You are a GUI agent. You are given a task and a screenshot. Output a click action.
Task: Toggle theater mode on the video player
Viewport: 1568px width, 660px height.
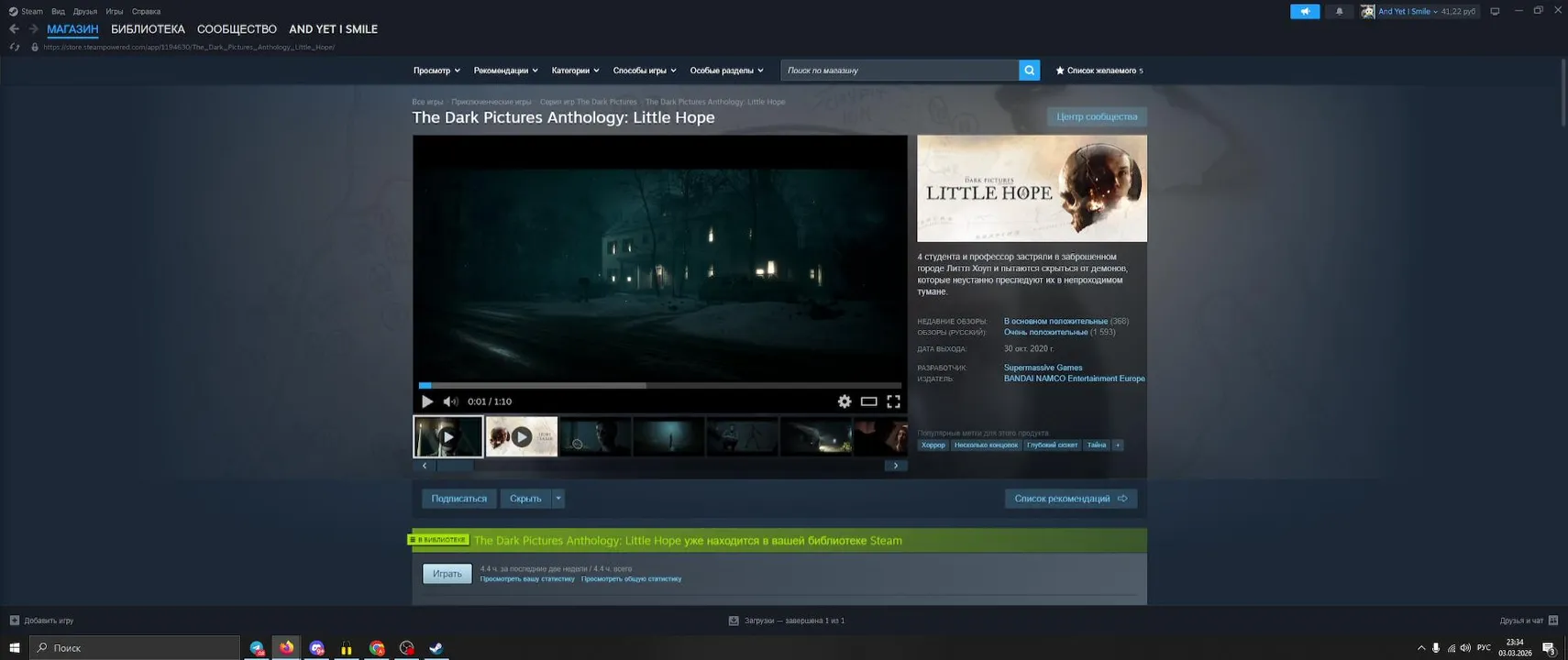point(868,401)
